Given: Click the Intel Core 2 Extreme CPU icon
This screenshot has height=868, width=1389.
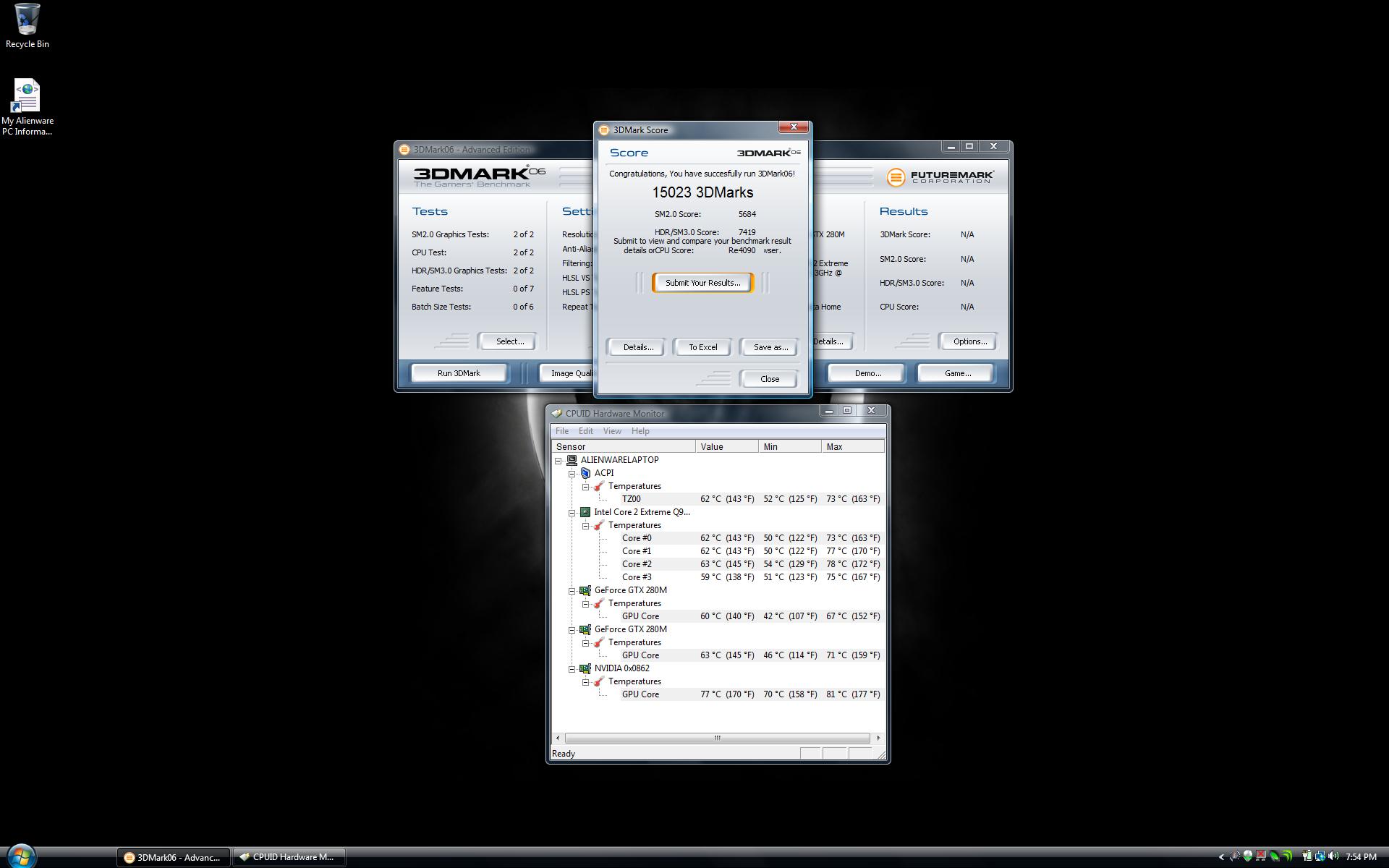Looking at the screenshot, I should [585, 512].
